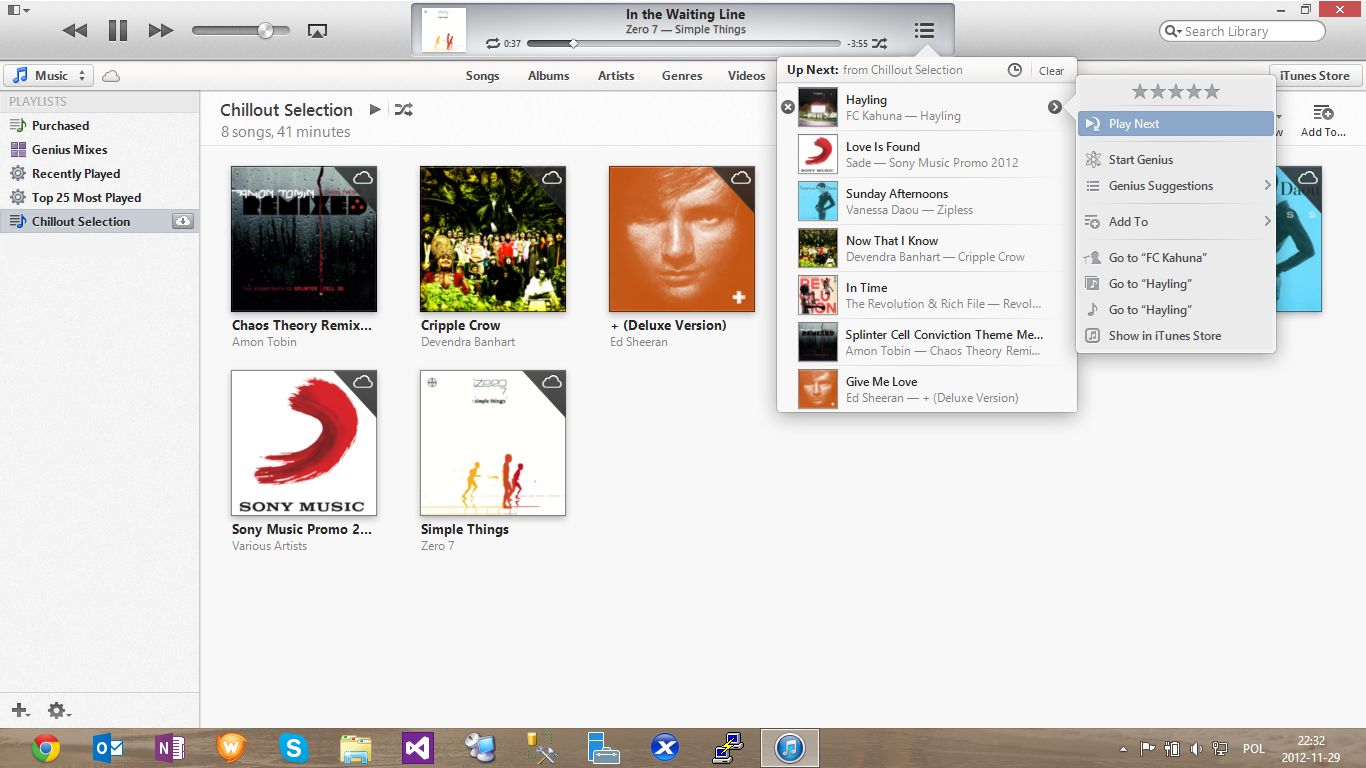Open the Add To submenu

point(1175,222)
